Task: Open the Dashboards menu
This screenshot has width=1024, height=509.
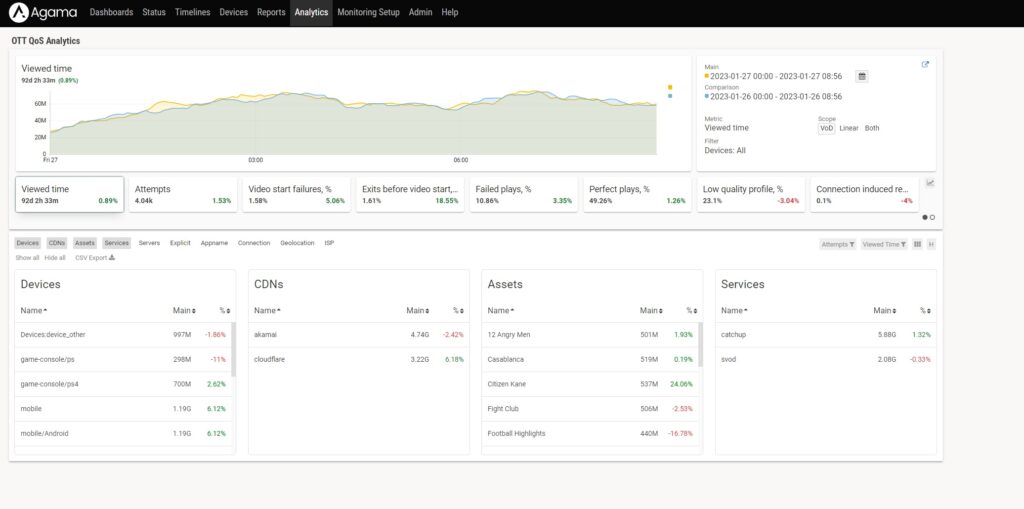Action: coord(111,13)
